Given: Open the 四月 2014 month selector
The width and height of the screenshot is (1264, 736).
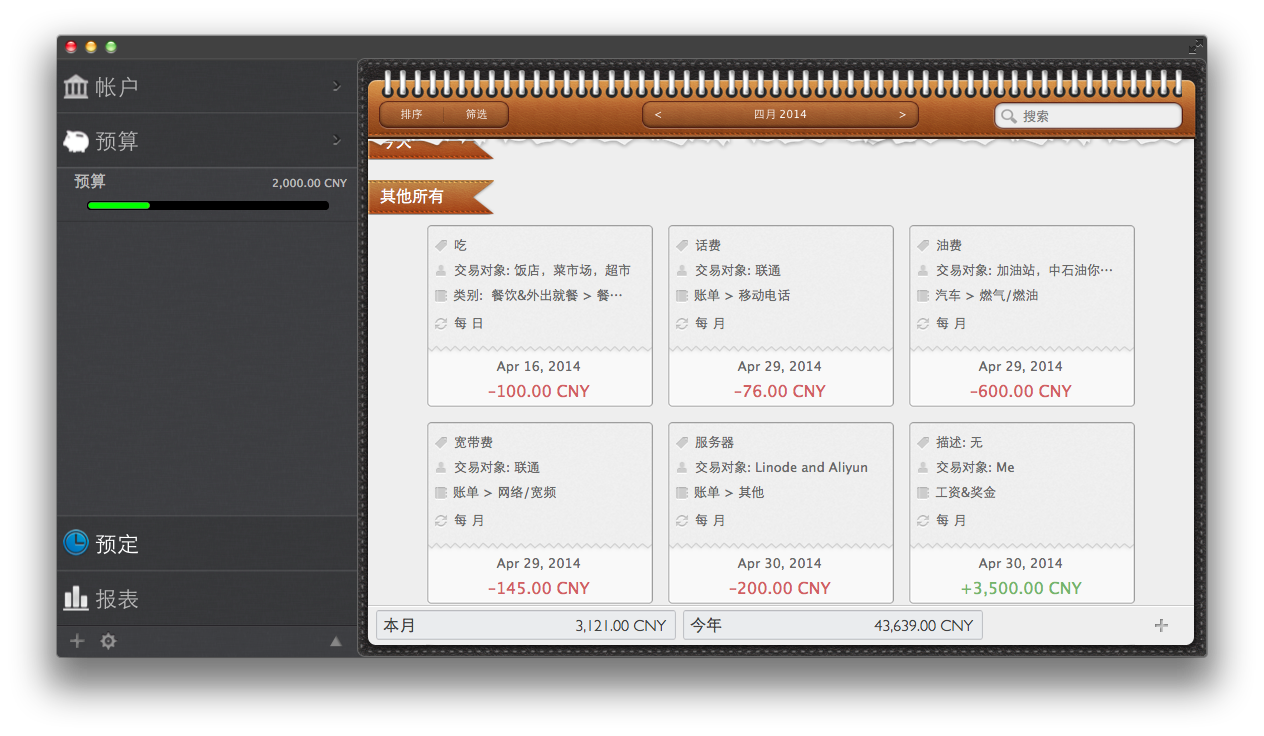Looking at the screenshot, I should pyautogui.click(x=780, y=115).
